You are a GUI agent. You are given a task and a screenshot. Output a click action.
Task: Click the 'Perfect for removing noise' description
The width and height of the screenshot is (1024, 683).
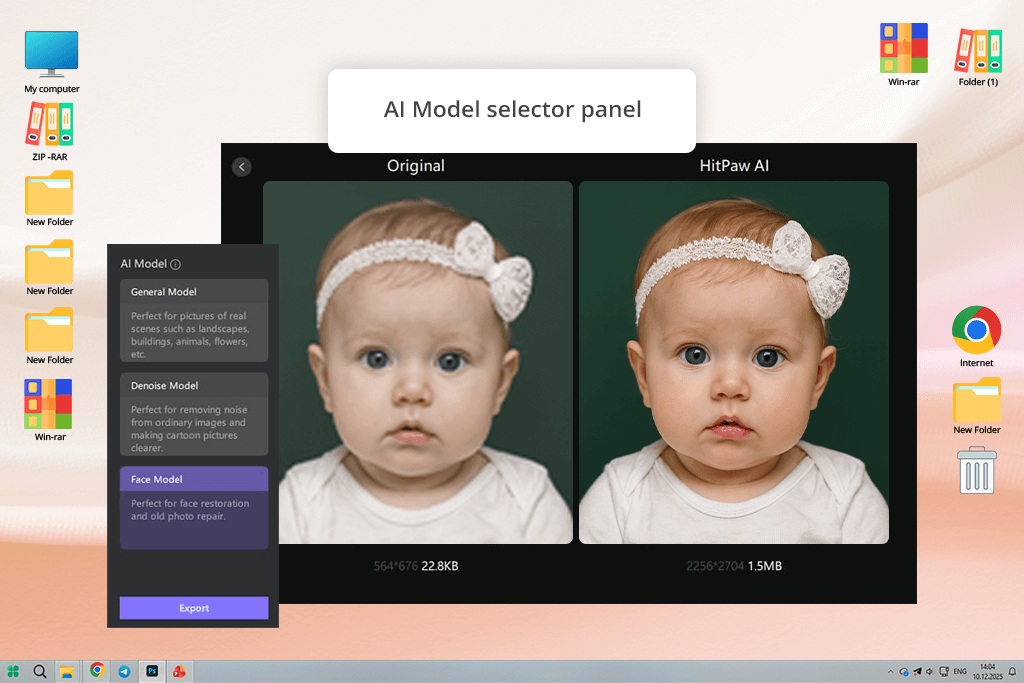[189, 429]
